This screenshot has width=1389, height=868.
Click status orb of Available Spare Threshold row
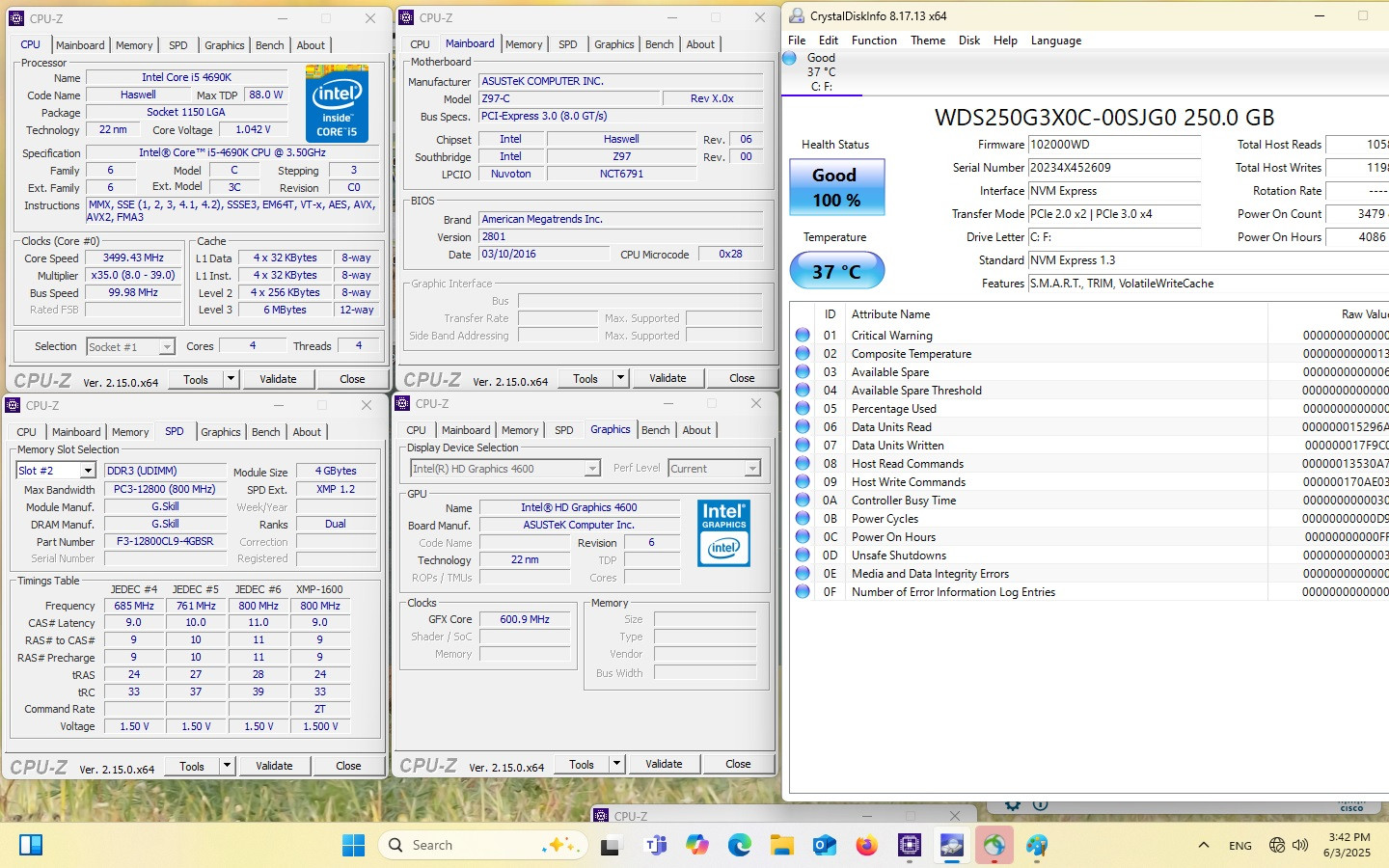[x=803, y=390]
